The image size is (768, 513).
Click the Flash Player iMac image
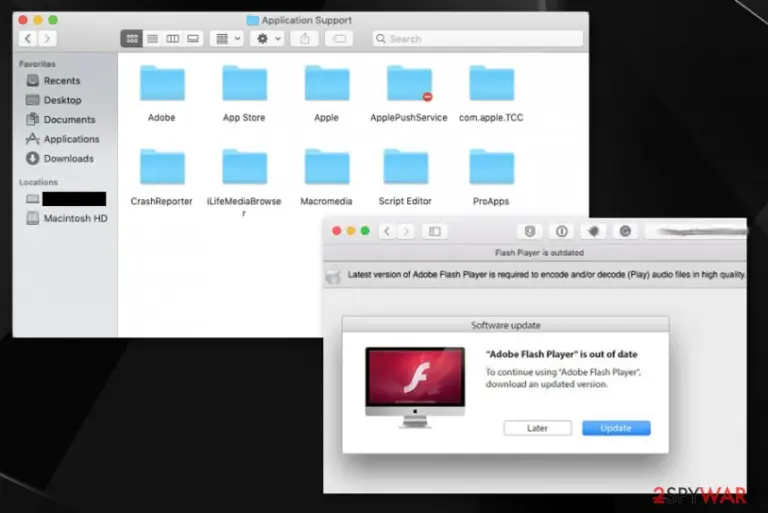pyautogui.click(x=415, y=388)
